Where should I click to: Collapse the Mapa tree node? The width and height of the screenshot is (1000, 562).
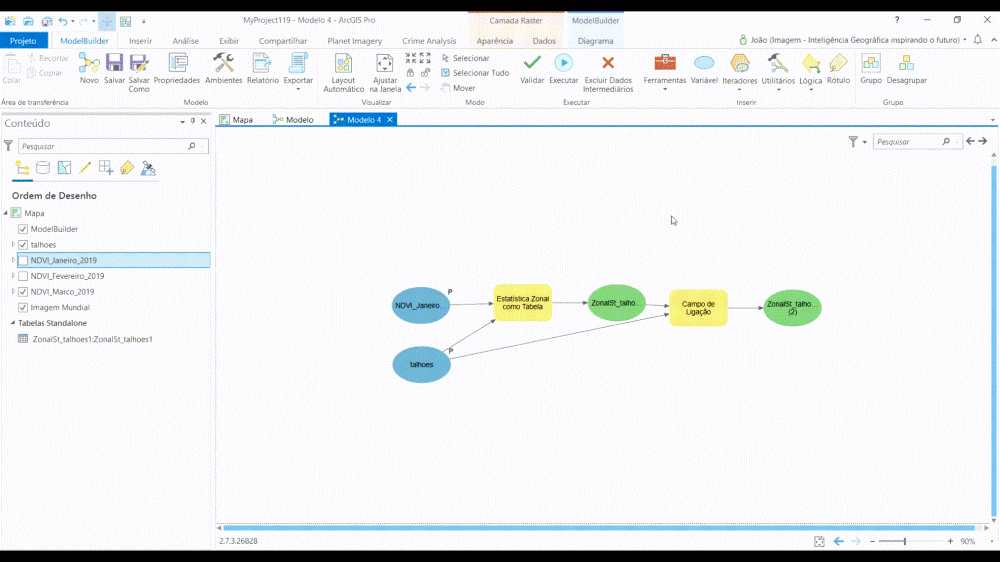[6, 213]
